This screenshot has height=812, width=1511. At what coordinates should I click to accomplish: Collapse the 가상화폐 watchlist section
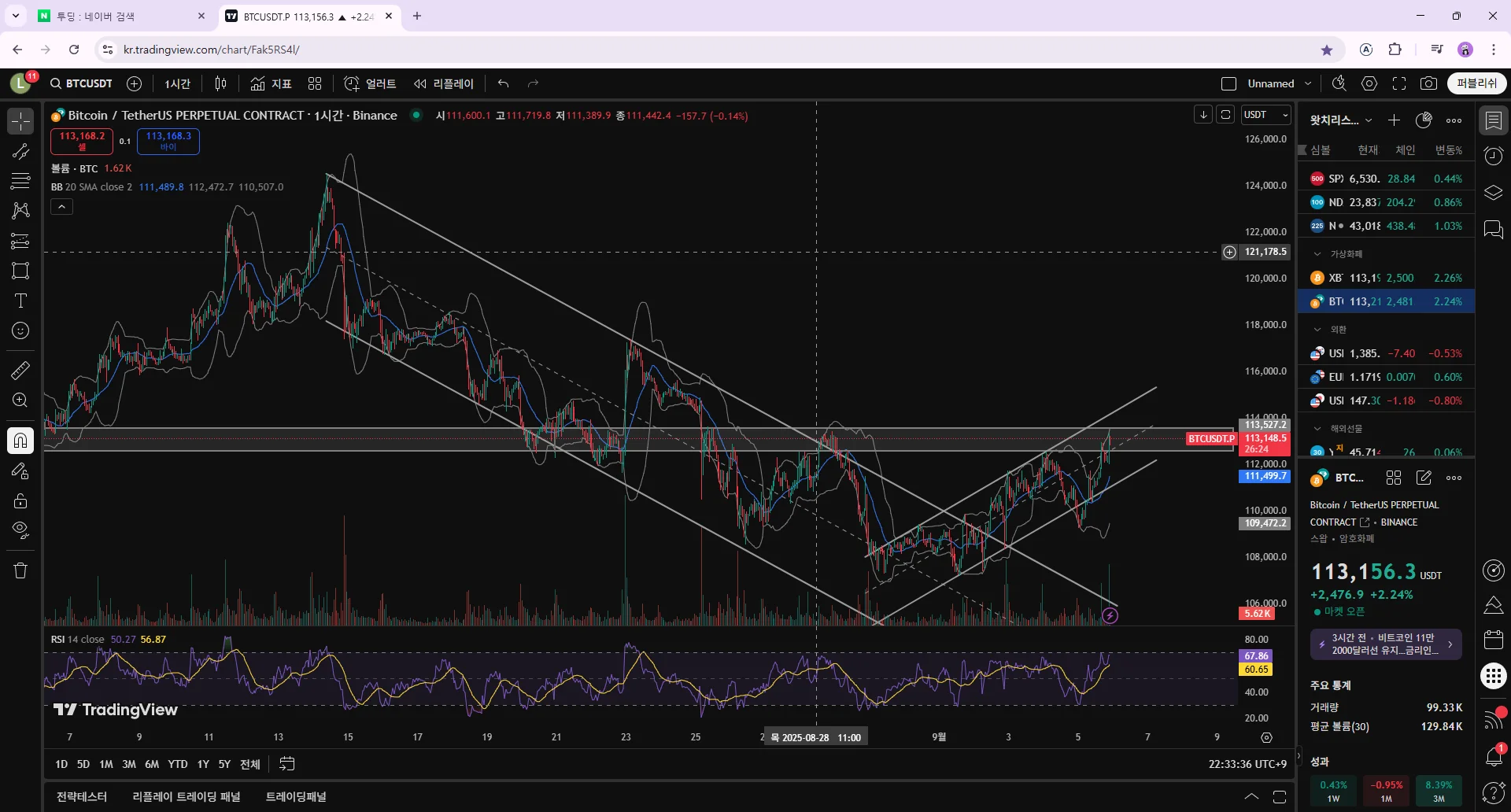point(1317,254)
